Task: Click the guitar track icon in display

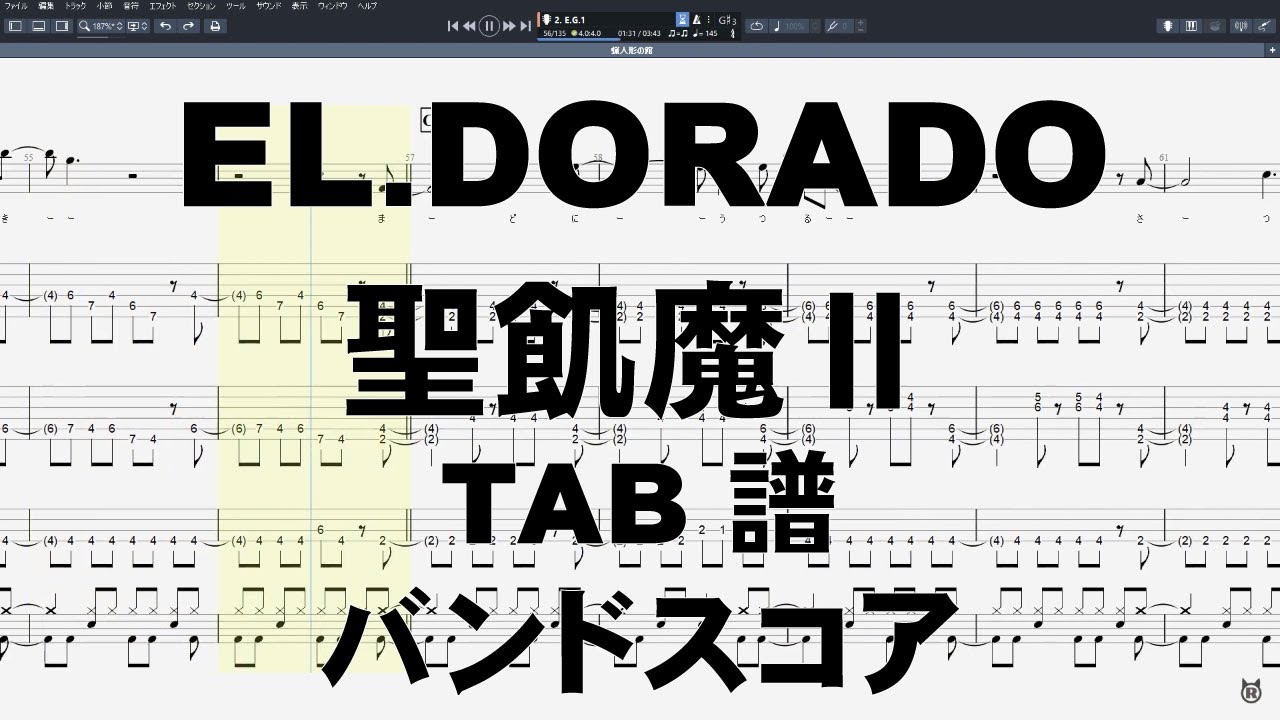Action: tap(547, 19)
